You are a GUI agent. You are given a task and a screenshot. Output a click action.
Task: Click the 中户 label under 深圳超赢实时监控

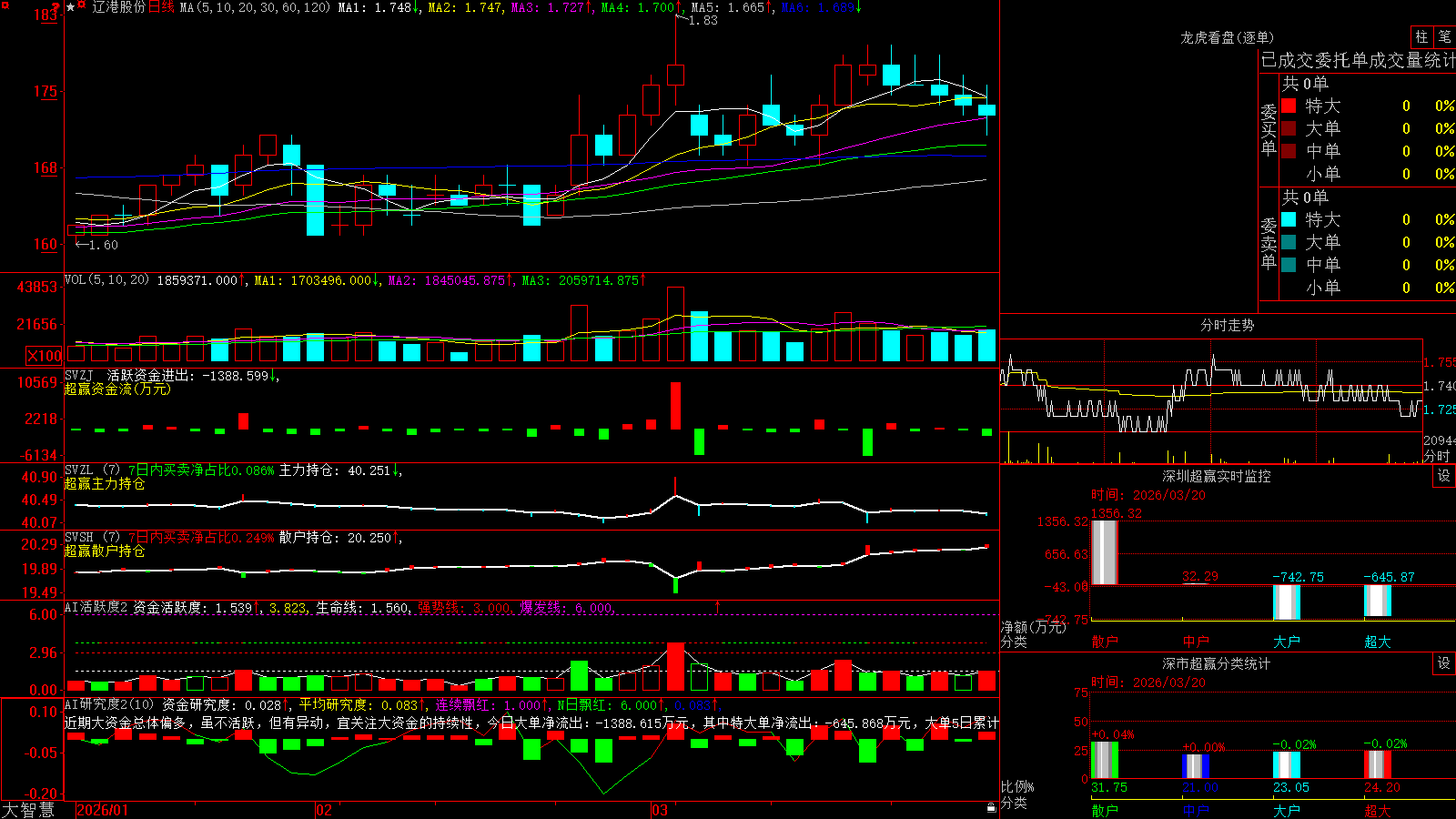click(x=1196, y=642)
